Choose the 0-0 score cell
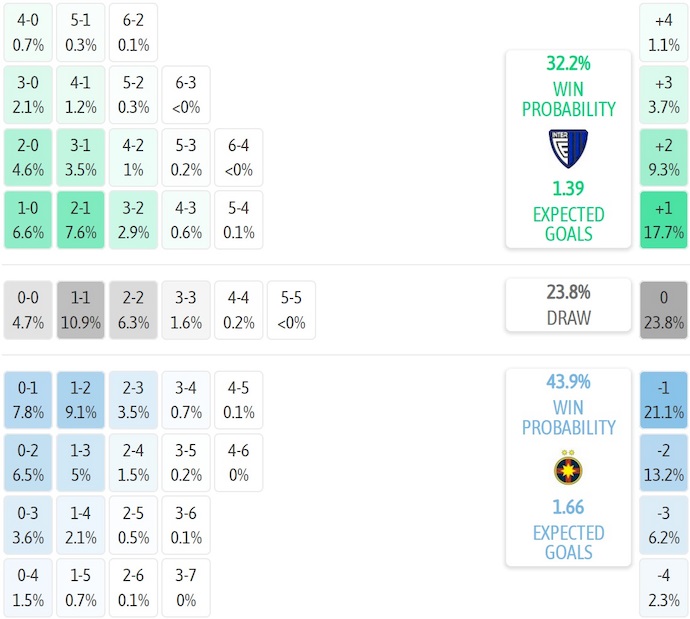This screenshot has width=690, height=619. pyautogui.click(x=29, y=310)
